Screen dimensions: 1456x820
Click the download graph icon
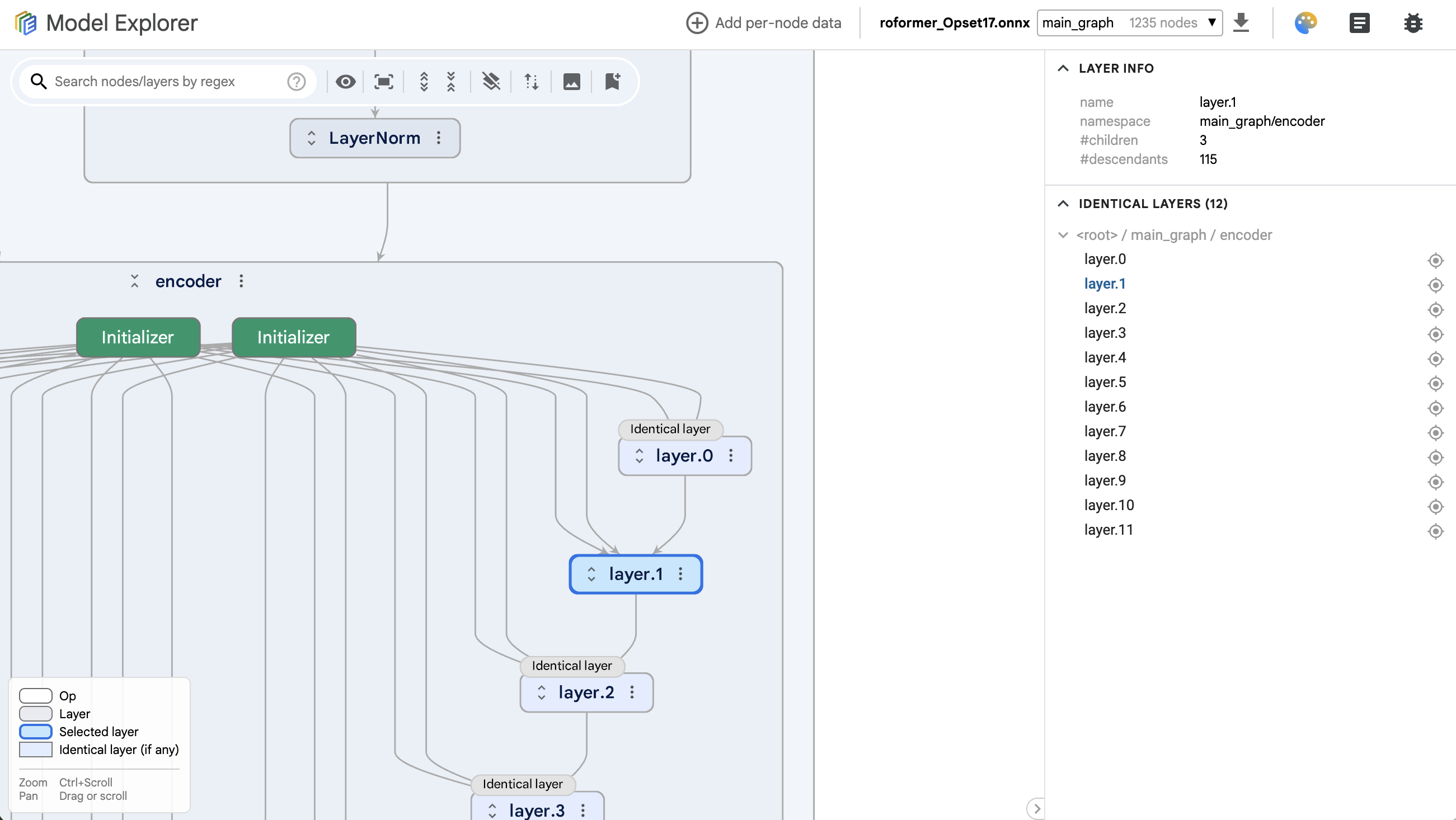pyautogui.click(x=1241, y=22)
